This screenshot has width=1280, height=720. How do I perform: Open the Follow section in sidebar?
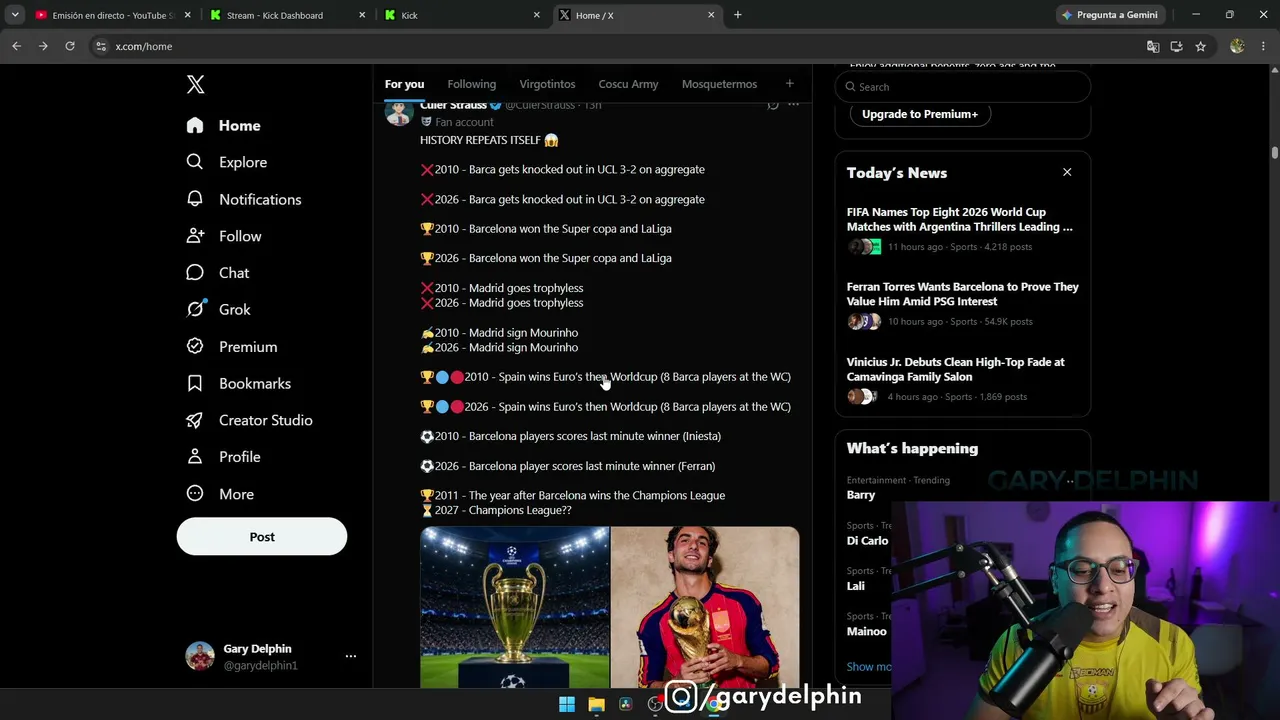click(225, 236)
